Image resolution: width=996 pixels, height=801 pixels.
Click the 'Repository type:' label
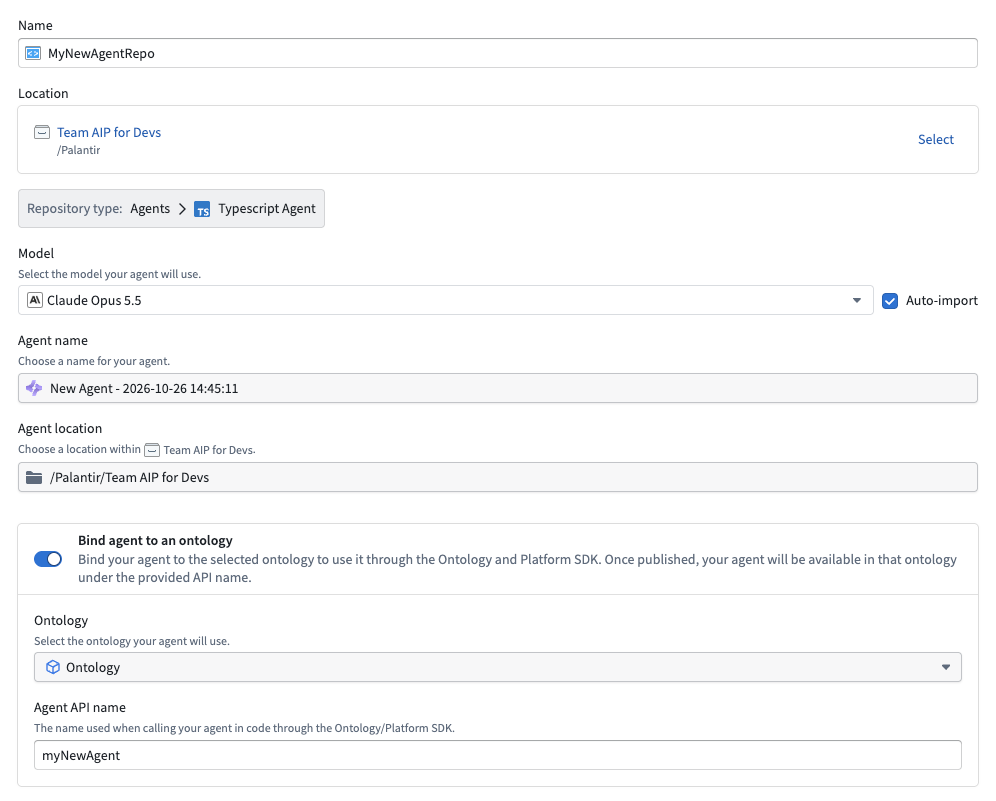click(74, 208)
